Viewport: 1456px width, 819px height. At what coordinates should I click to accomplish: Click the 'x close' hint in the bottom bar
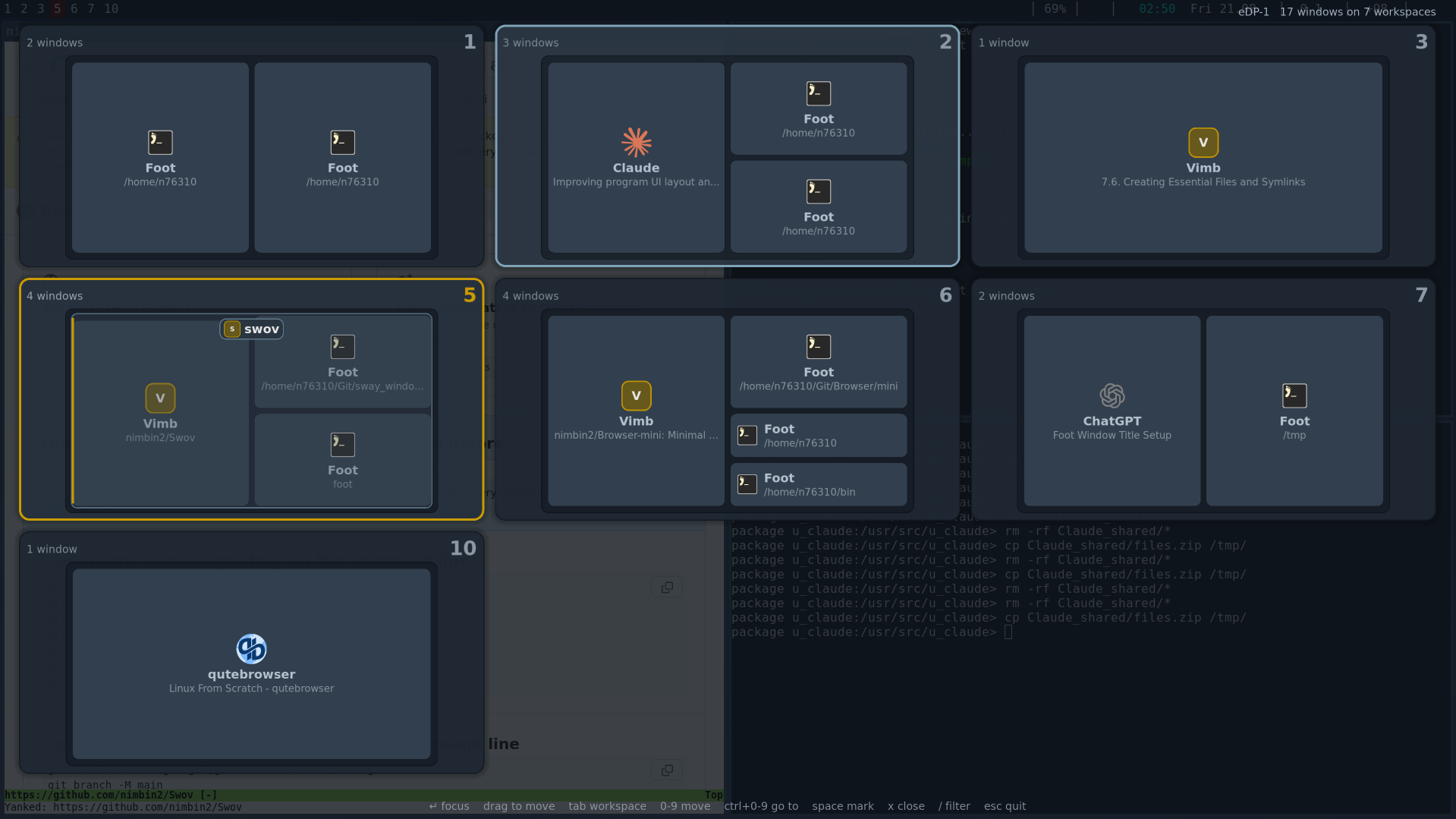click(906, 806)
